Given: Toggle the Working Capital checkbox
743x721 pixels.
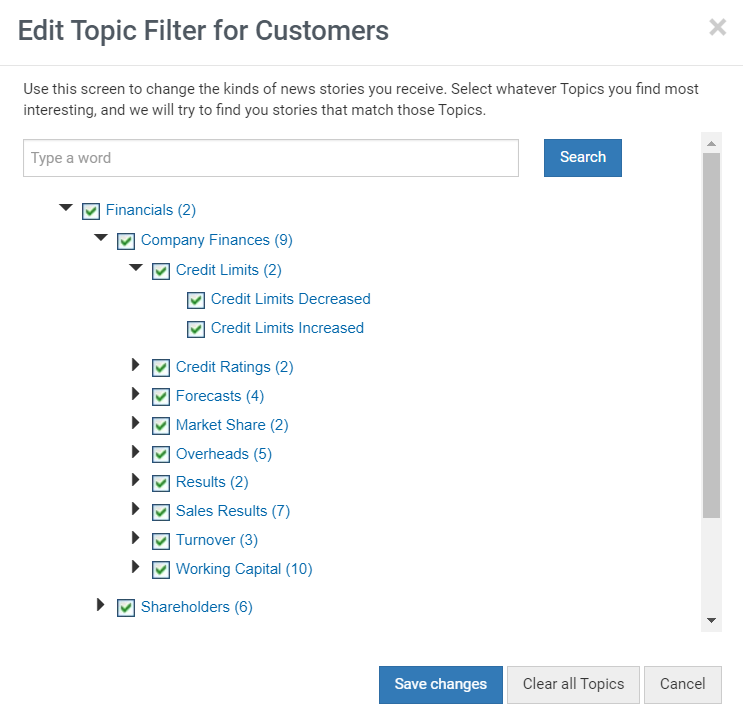Looking at the screenshot, I should [161, 570].
